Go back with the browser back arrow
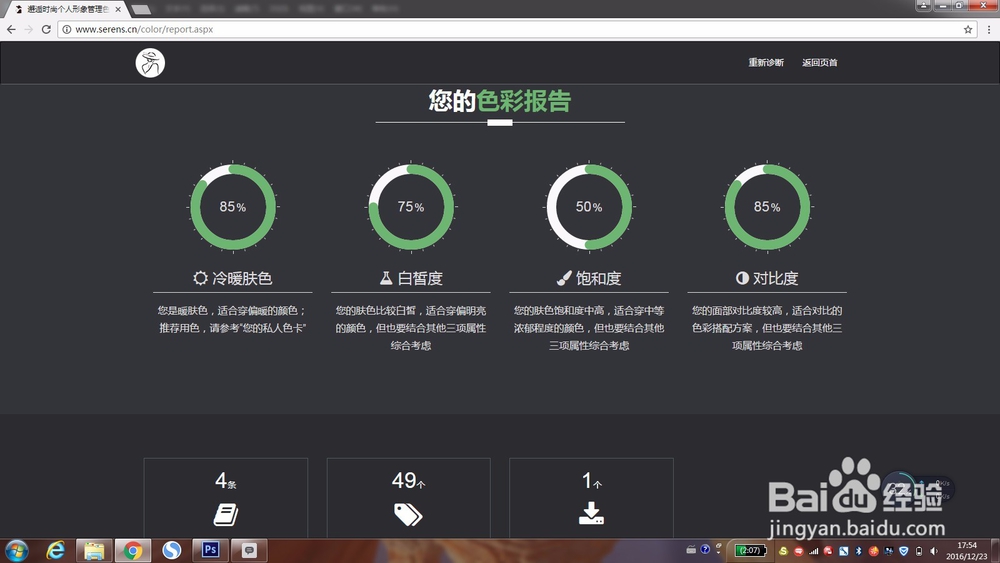This screenshot has width=1000, height=563. (11, 29)
